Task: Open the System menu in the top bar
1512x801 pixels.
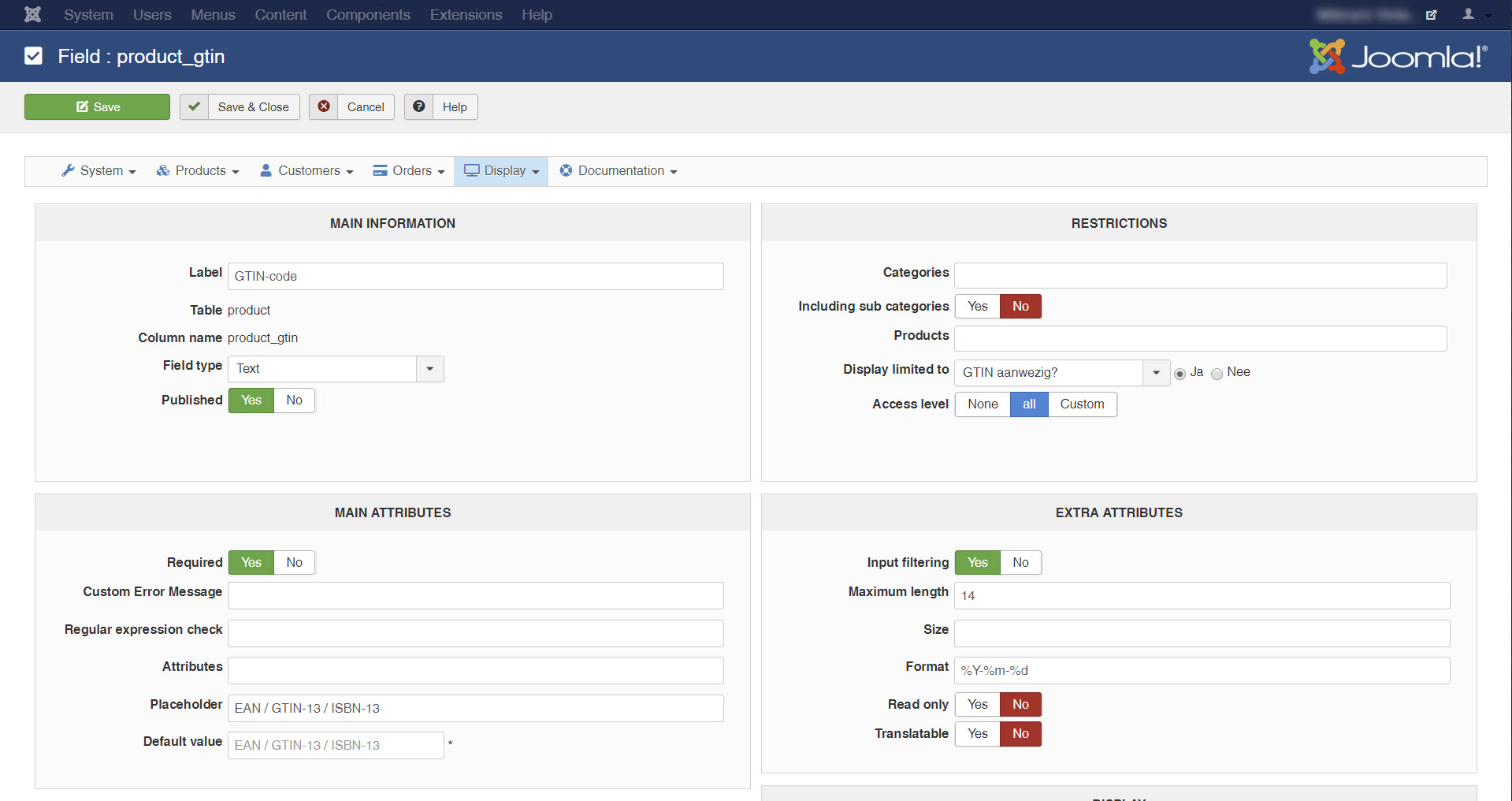Action: tap(88, 15)
